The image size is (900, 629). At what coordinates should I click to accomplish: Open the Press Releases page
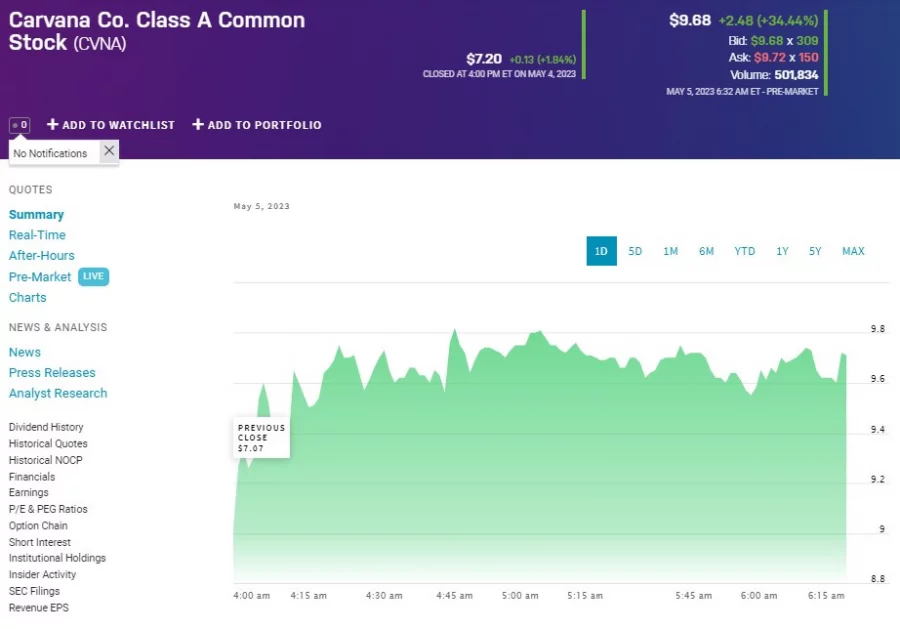point(52,372)
